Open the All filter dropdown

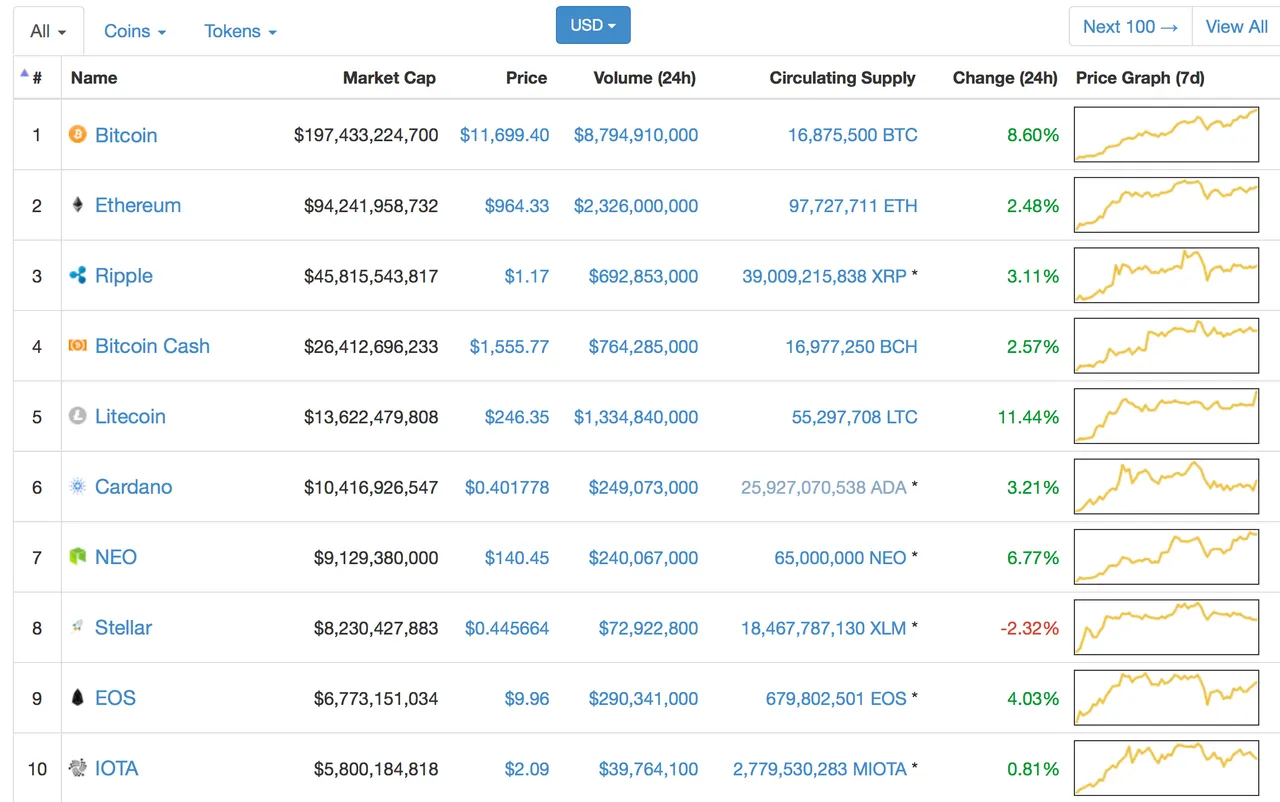pyautogui.click(x=48, y=31)
